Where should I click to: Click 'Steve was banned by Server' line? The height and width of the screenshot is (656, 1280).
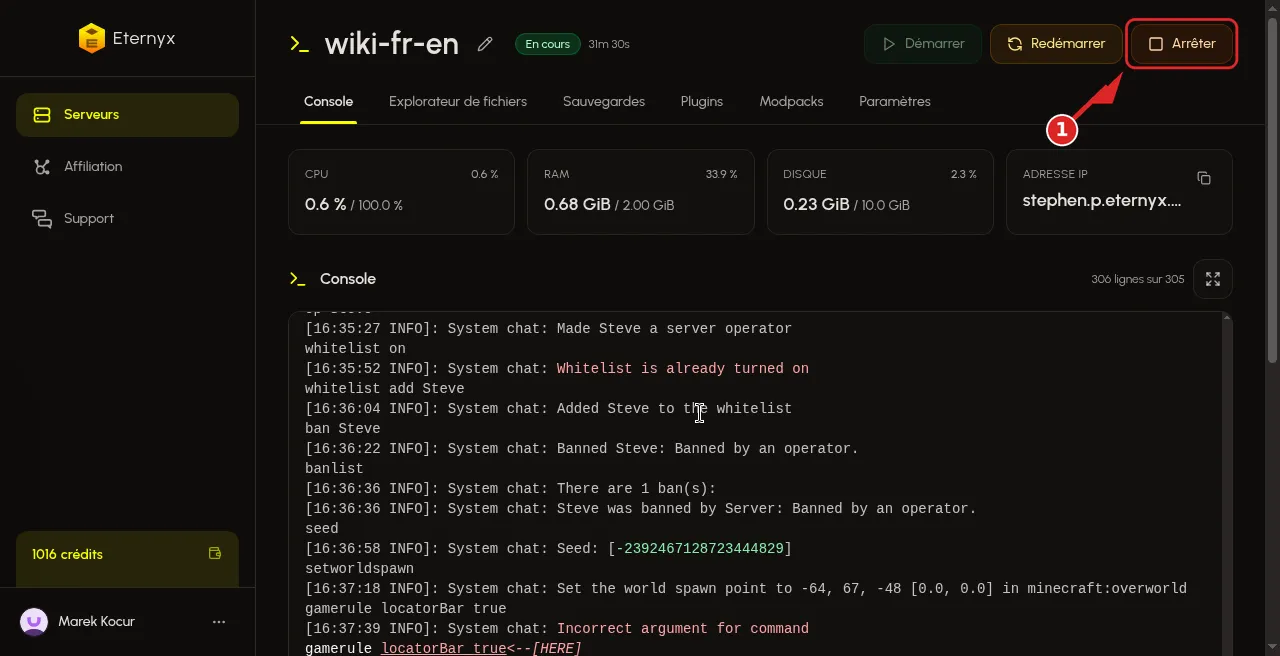[x=641, y=509]
